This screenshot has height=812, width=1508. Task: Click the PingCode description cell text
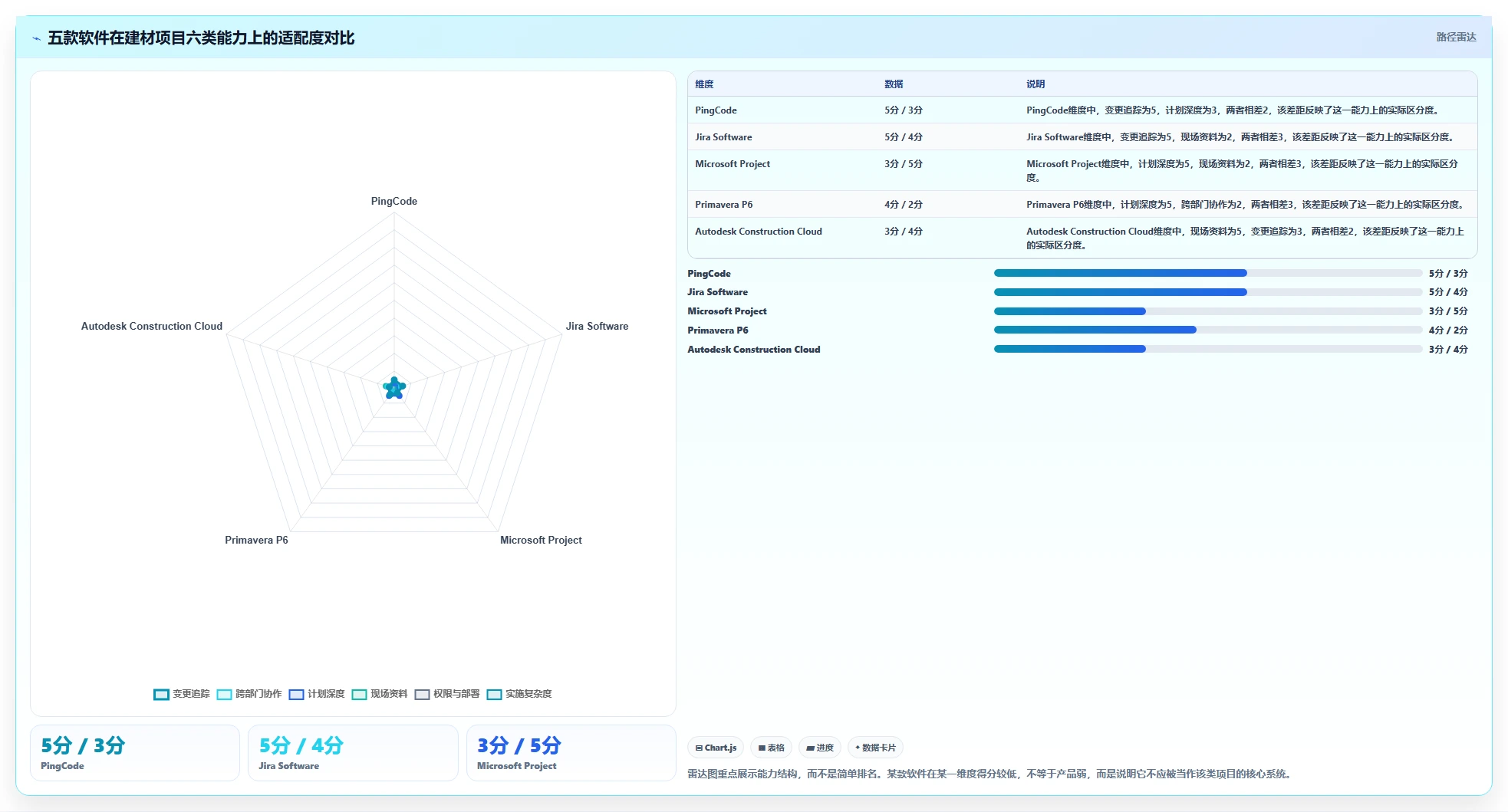click(1233, 110)
